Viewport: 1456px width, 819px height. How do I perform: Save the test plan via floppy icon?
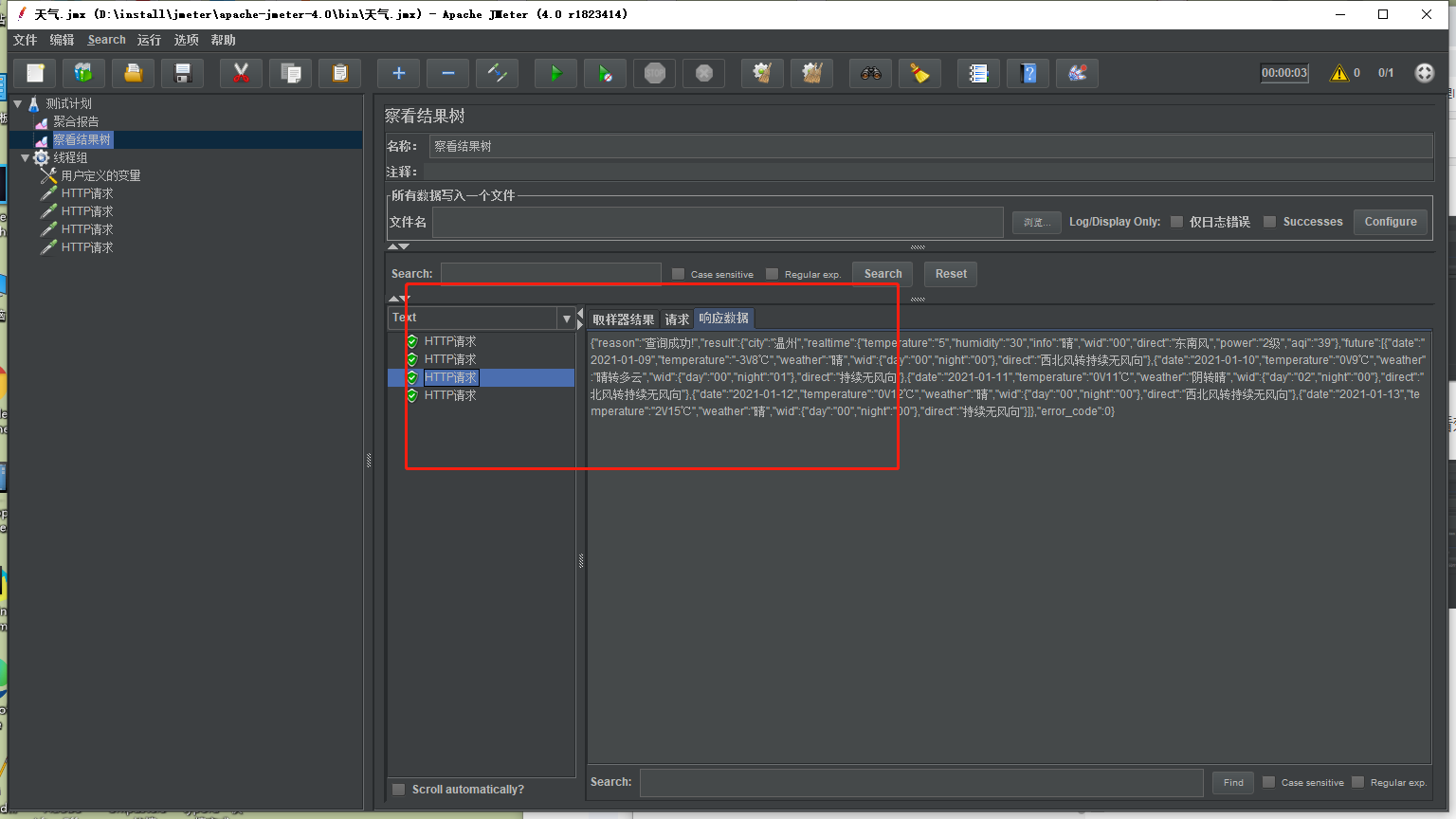coord(183,73)
